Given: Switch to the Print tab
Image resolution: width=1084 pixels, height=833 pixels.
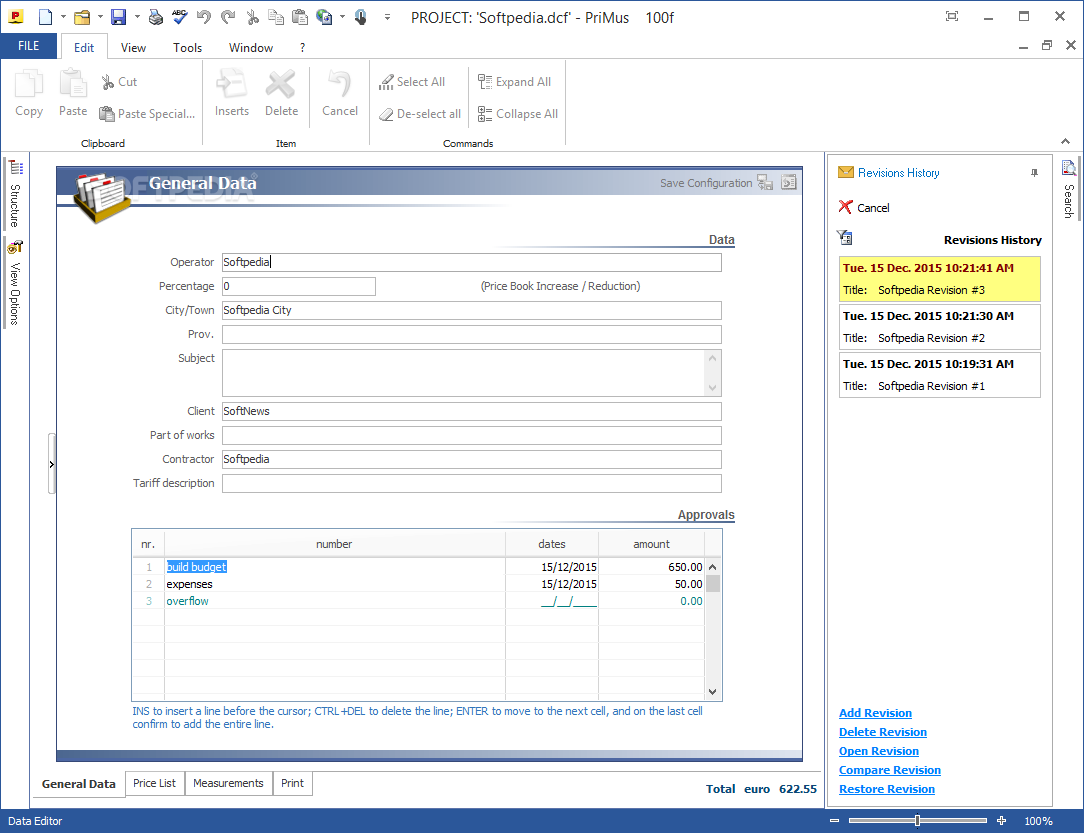Looking at the screenshot, I should tap(292, 783).
